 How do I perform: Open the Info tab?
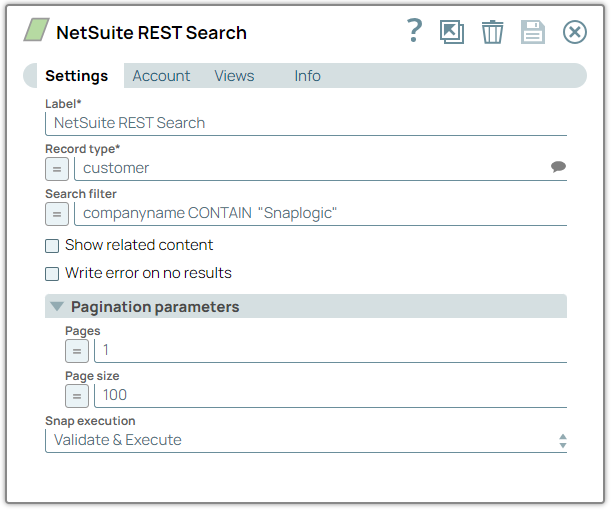[307, 76]
